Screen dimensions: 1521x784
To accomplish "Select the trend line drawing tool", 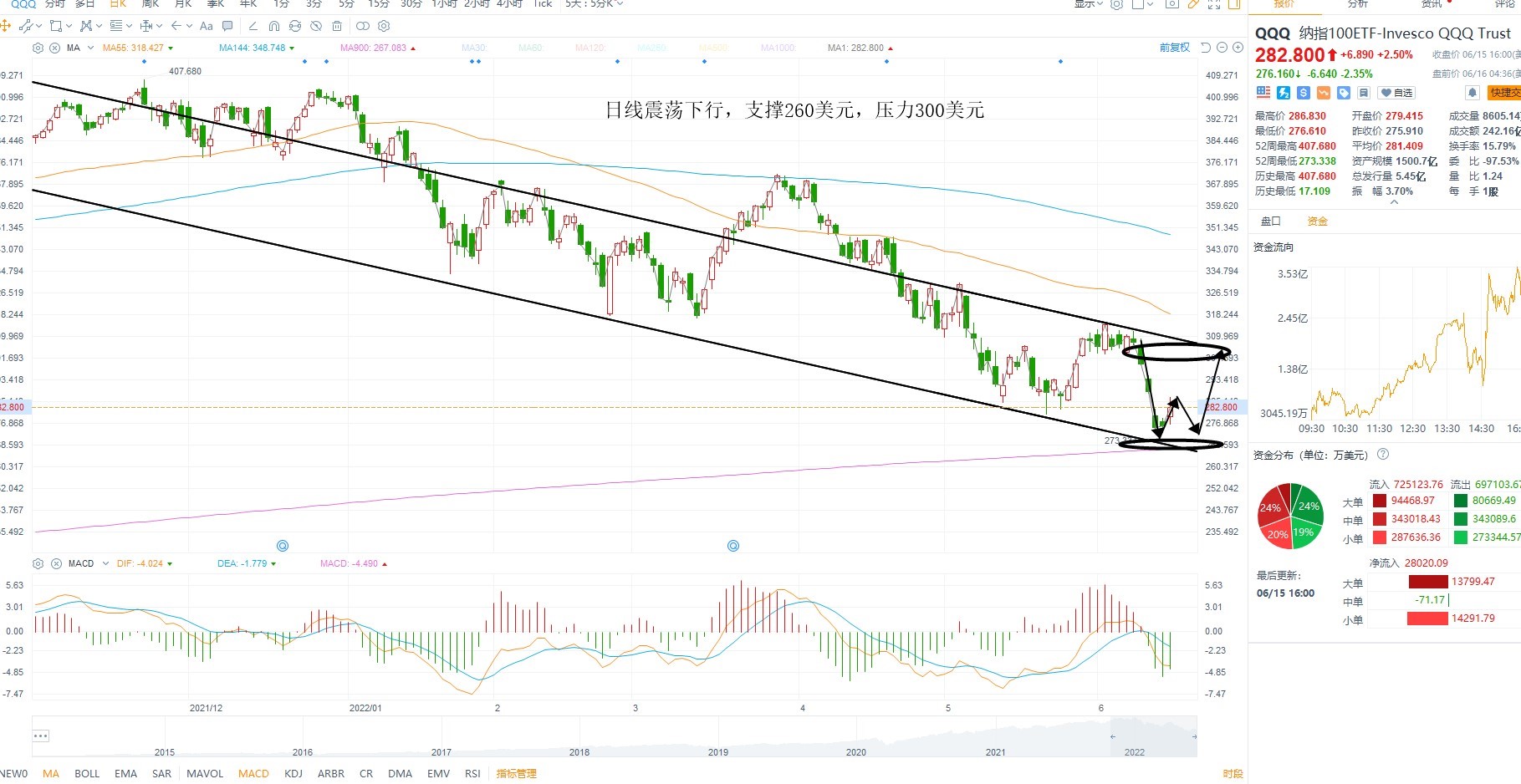I will tap(25, 26).
